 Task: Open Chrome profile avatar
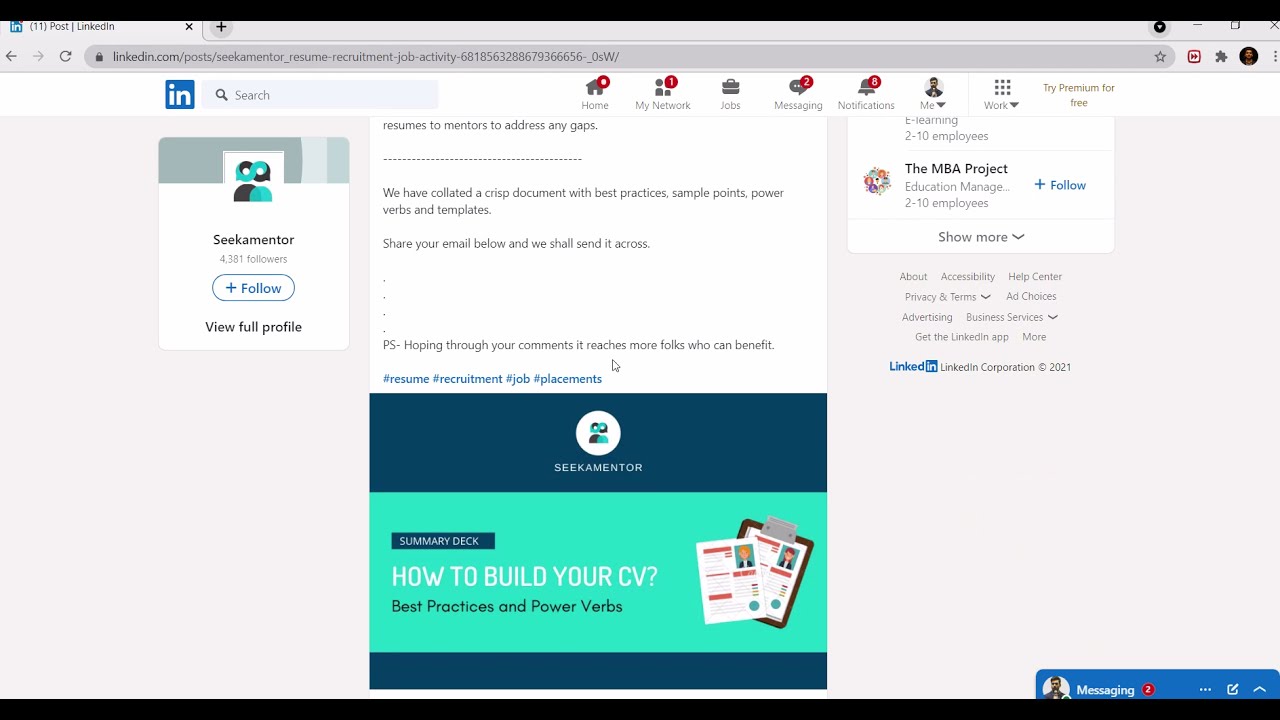1248,57
